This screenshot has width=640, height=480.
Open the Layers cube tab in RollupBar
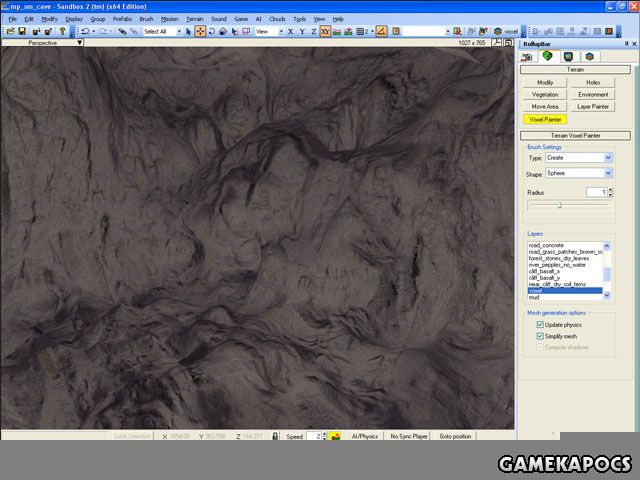589,57
